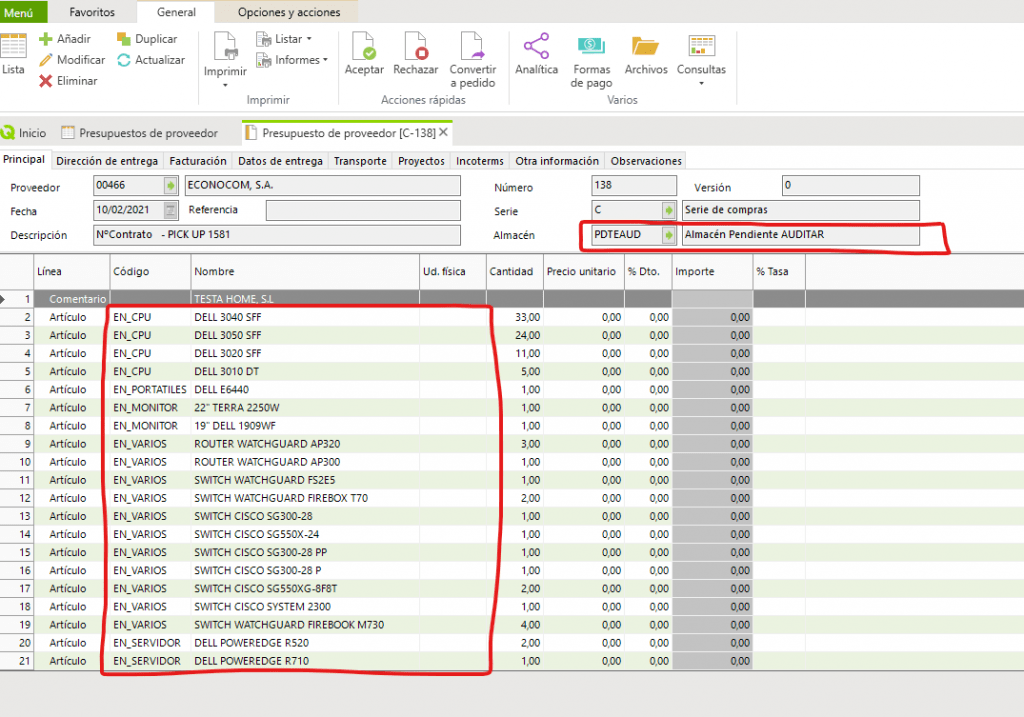Open Serie lookup green arrow button
1024x717 pixels.
669,210
